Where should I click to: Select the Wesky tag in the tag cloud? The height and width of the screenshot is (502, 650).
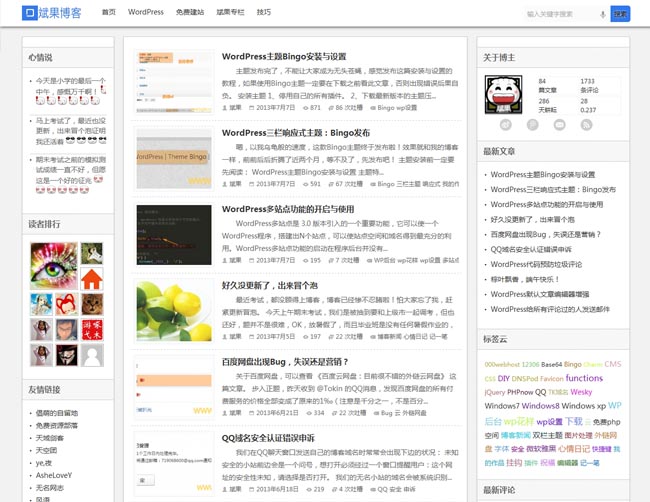click(581, 392)
